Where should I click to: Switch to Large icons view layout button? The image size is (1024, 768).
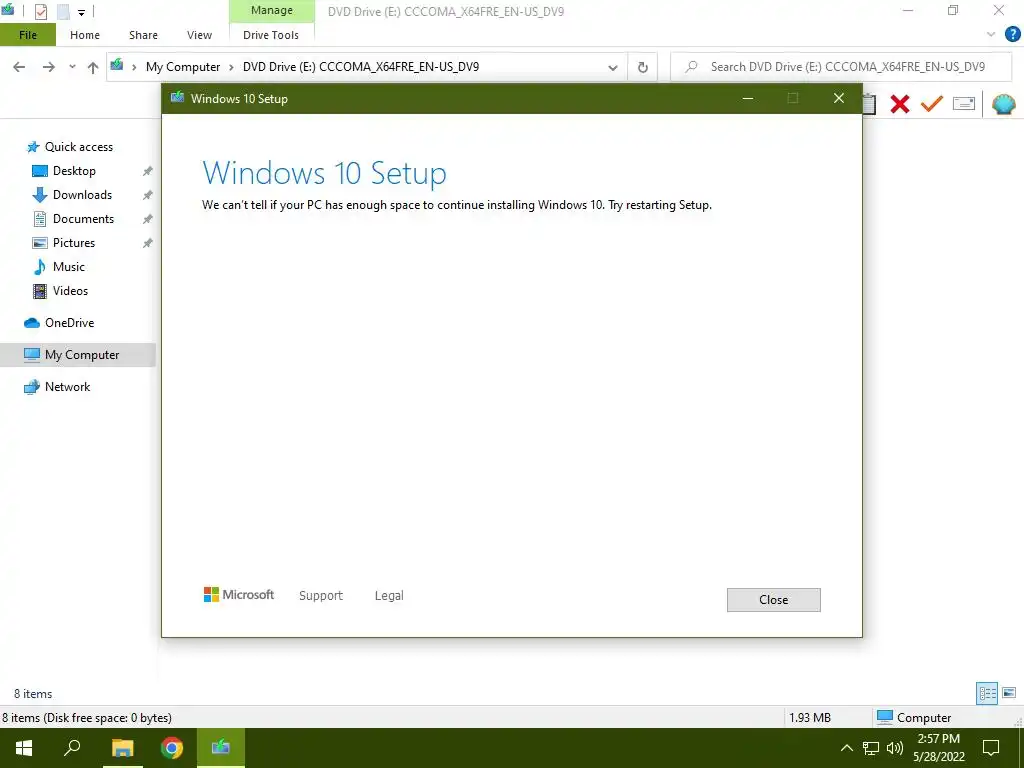(1009, 693)
